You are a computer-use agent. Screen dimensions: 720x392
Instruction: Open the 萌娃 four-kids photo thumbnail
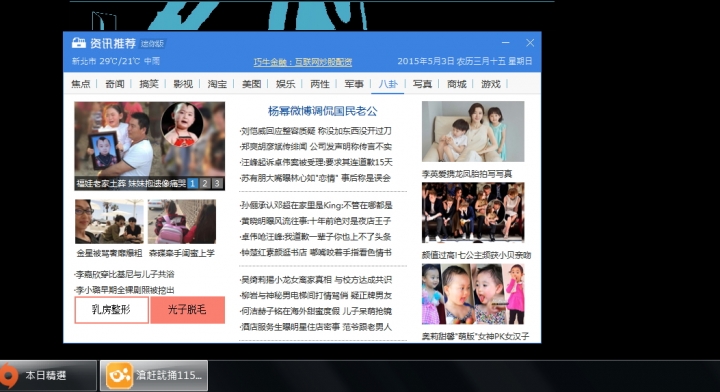coord(473,294)
